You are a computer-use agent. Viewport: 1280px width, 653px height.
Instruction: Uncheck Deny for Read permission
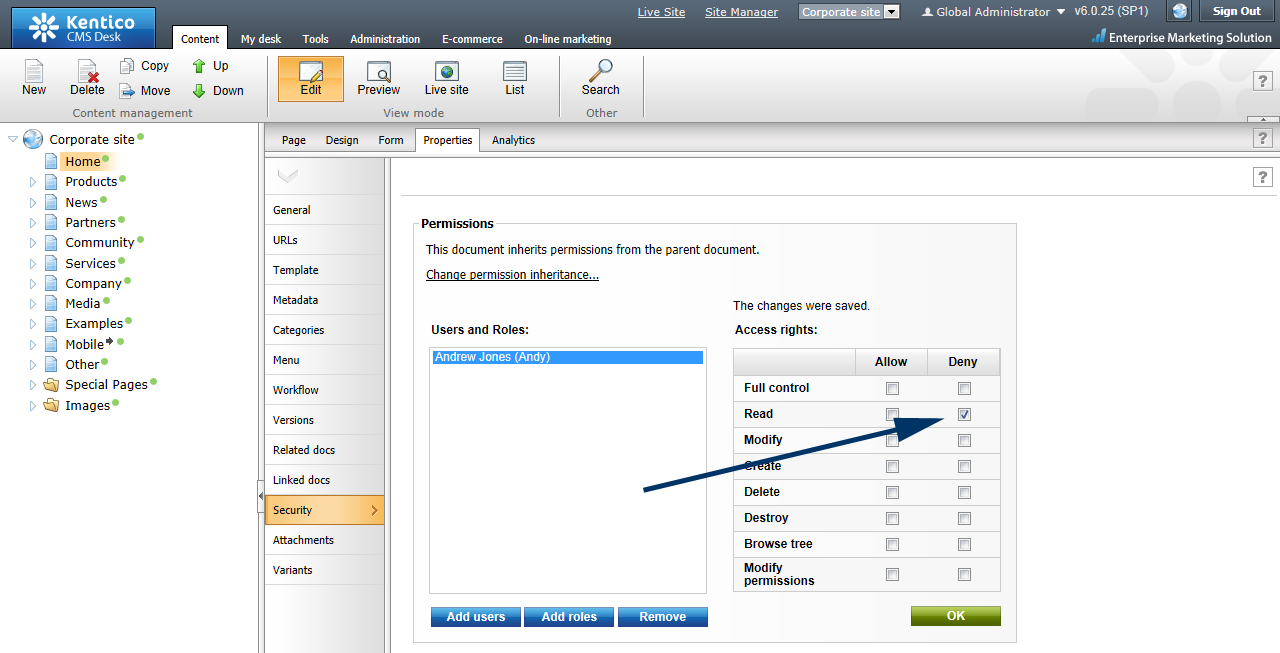click(x=964, y=414)
